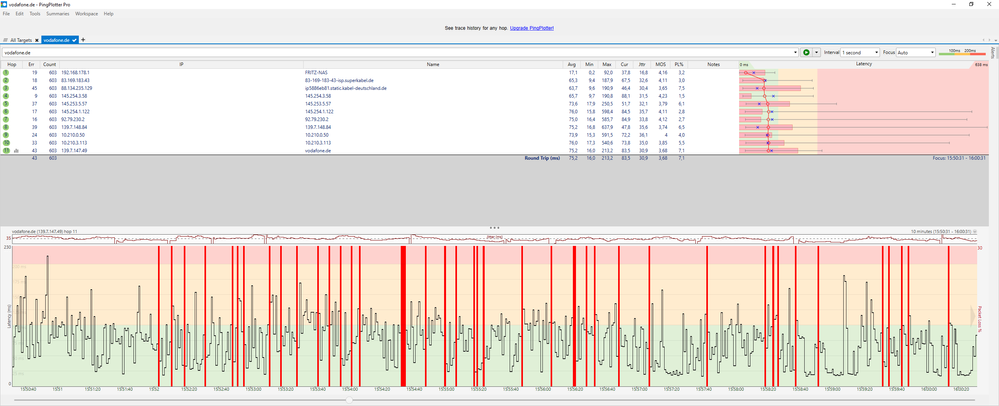Viewport: 999px width, 406px height.
Task: Sort by the Name column header
Action: 433,64
